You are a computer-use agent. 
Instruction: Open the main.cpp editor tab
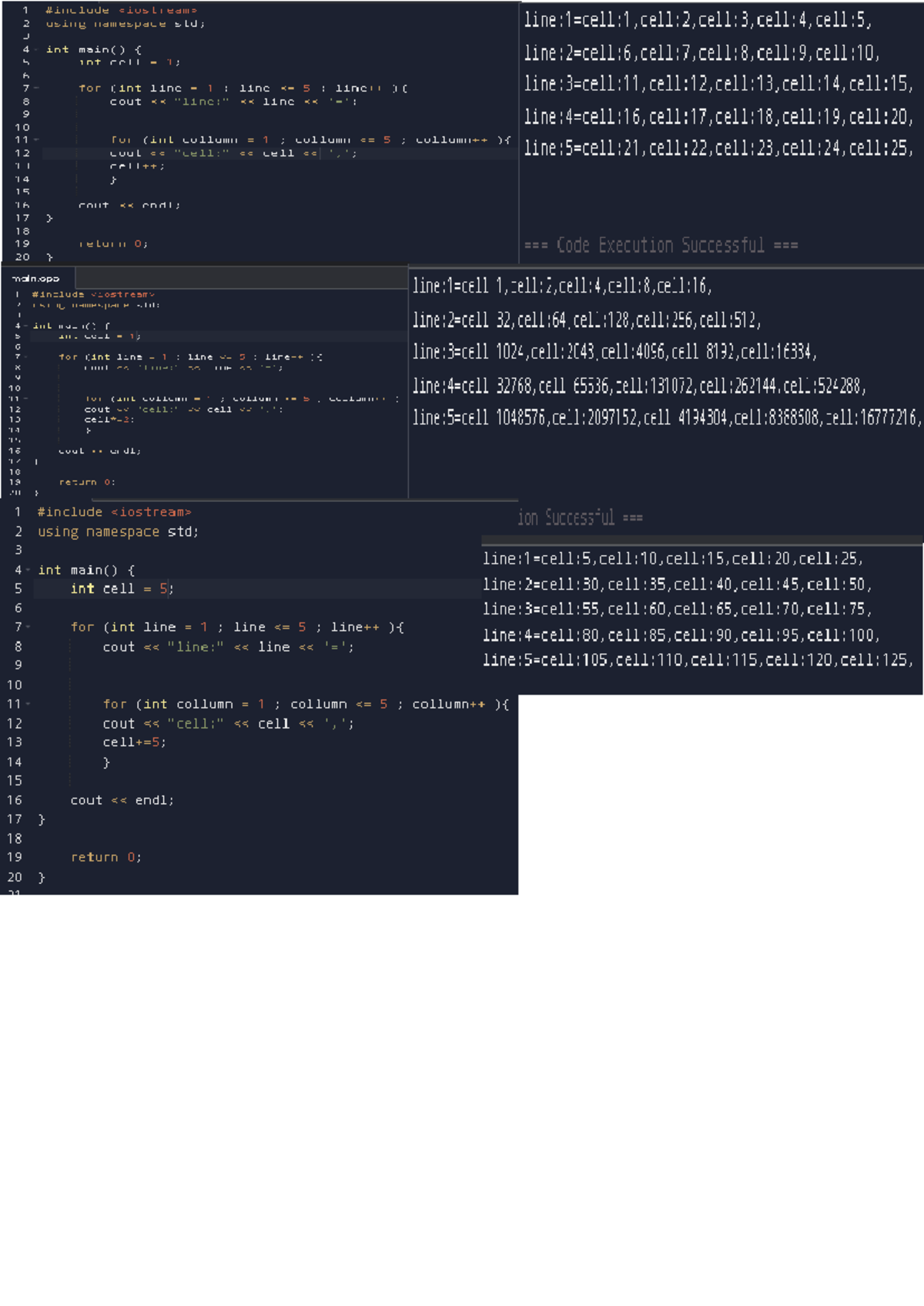[36, 278]
